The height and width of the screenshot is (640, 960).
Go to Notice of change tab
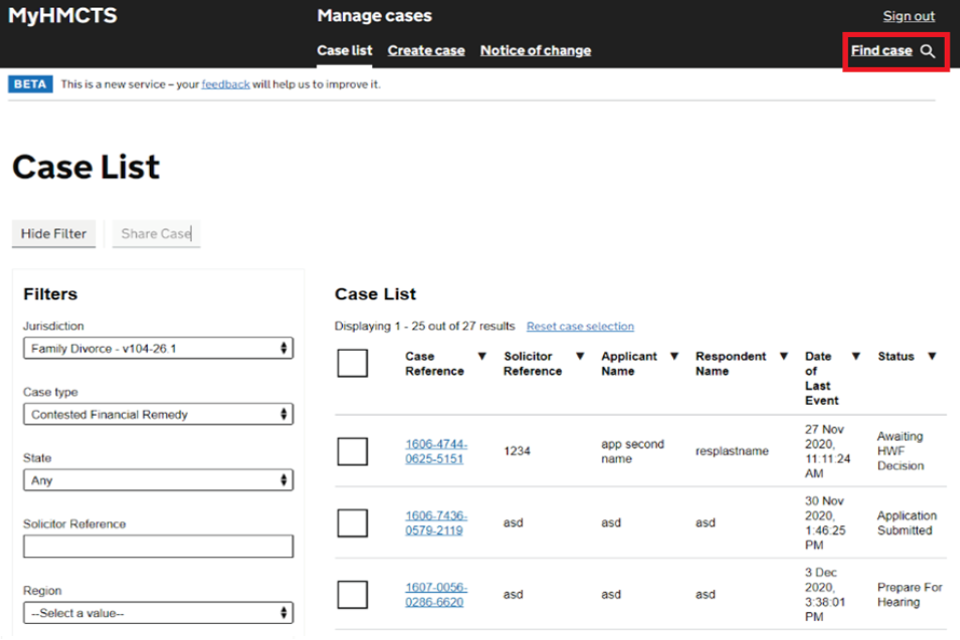[535, 51]
